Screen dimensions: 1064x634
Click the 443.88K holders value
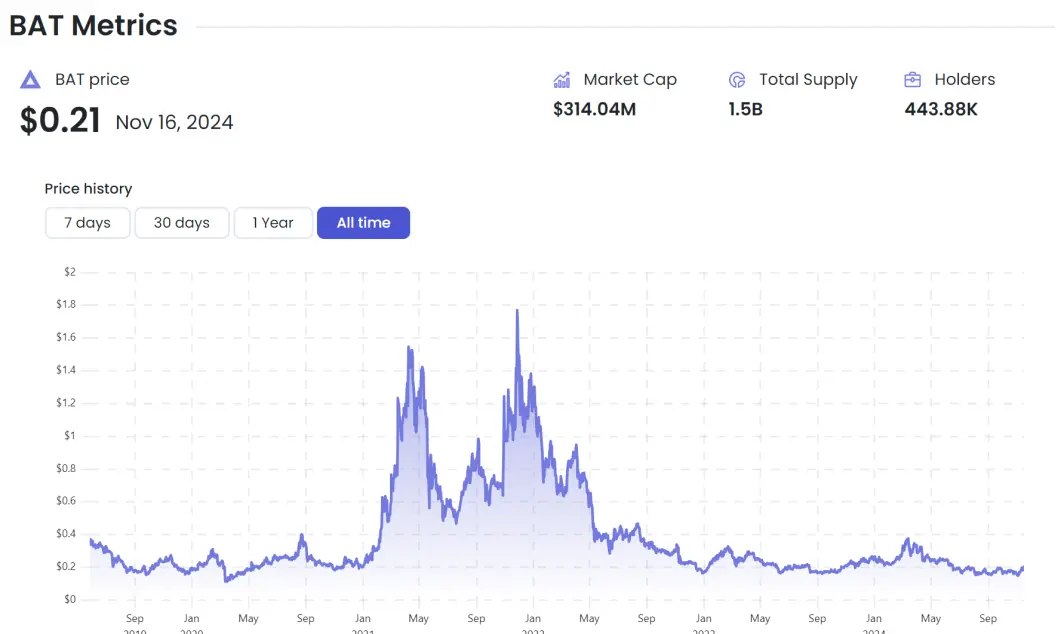[941, 109]
